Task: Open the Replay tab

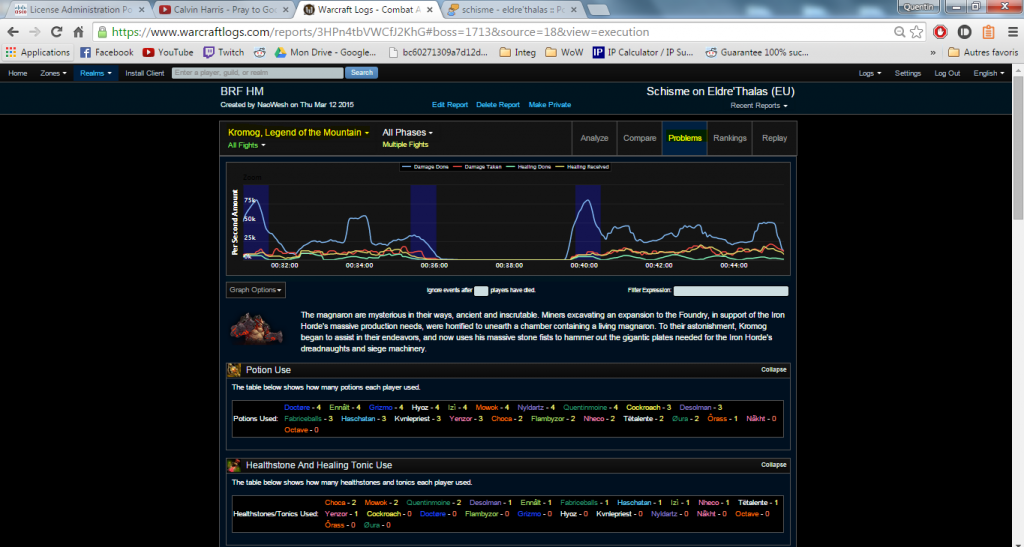Action: point(775,138)
